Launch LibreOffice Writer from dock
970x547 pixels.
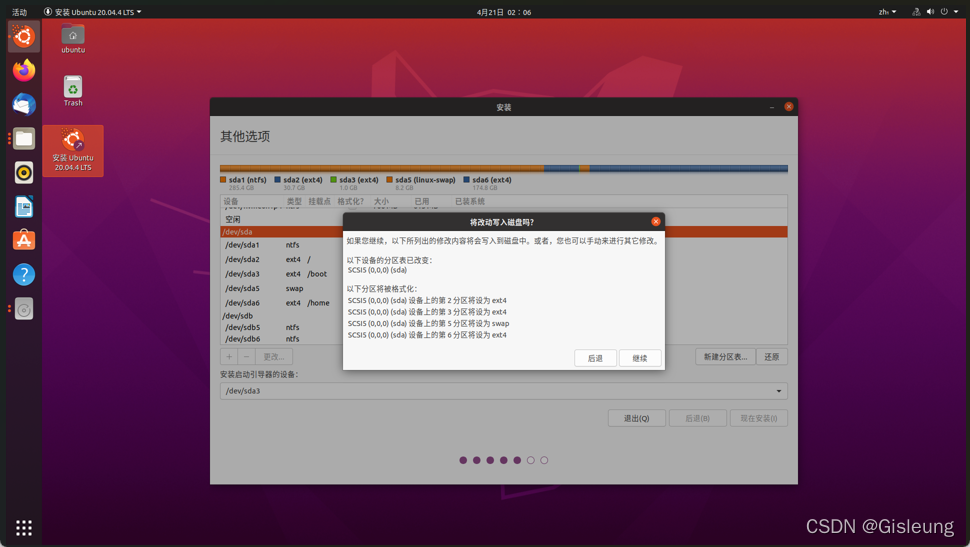pos(24,207)
